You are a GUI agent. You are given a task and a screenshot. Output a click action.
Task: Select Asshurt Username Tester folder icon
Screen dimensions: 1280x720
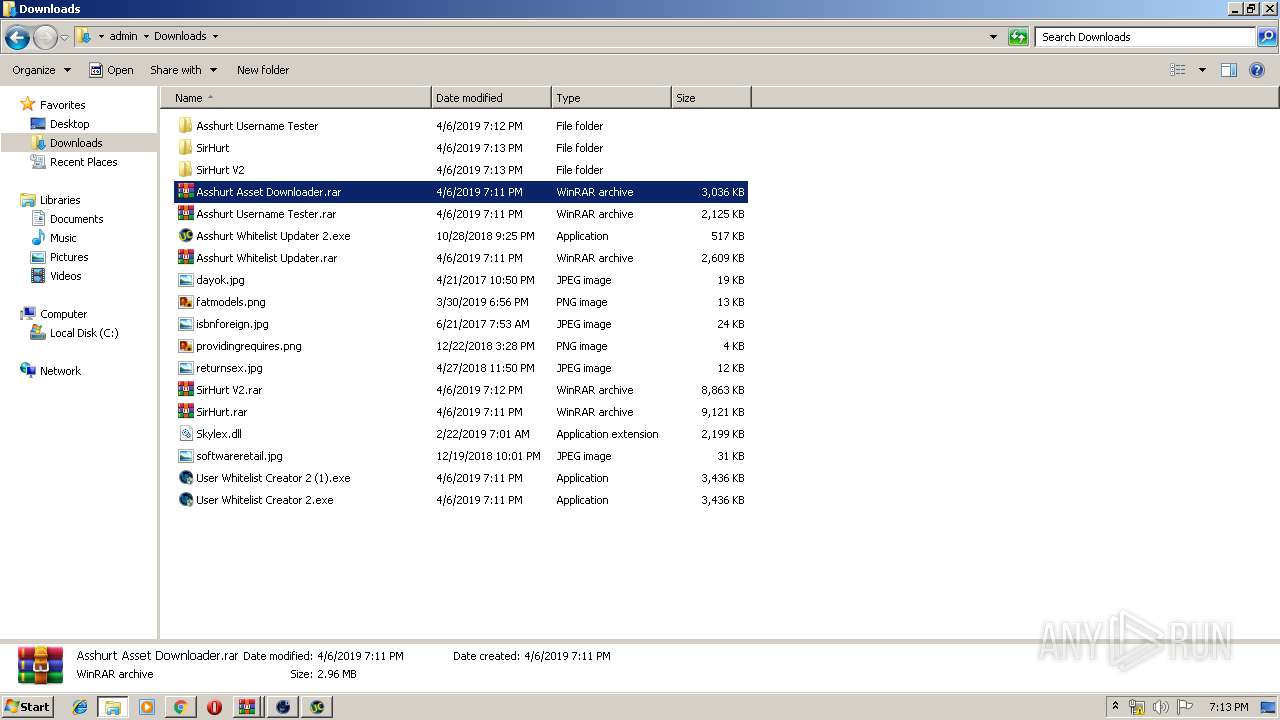[185, 126]
